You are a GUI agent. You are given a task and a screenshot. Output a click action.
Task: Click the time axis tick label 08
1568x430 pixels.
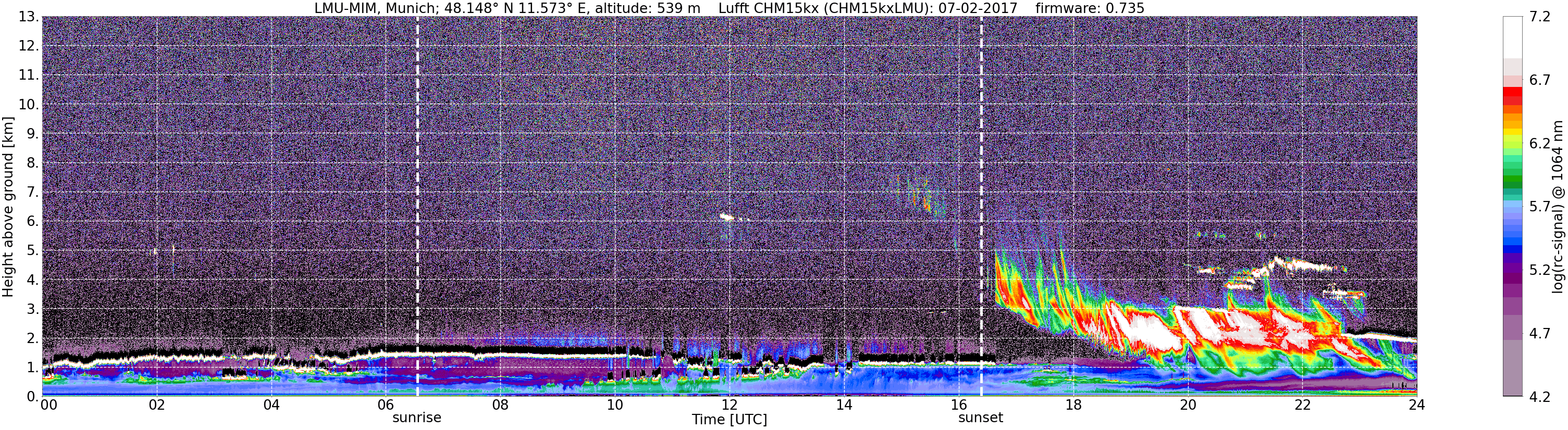(x=500, y=405)
